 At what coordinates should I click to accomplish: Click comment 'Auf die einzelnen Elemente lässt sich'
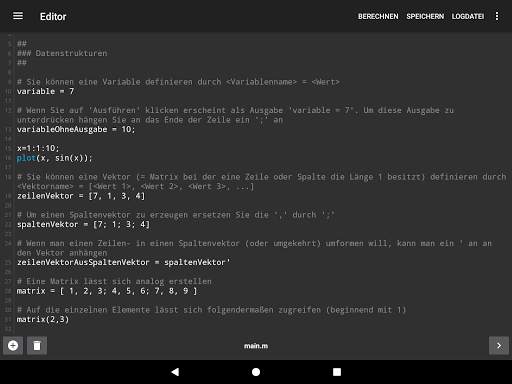pyautogui.click(x=211, y=310)
